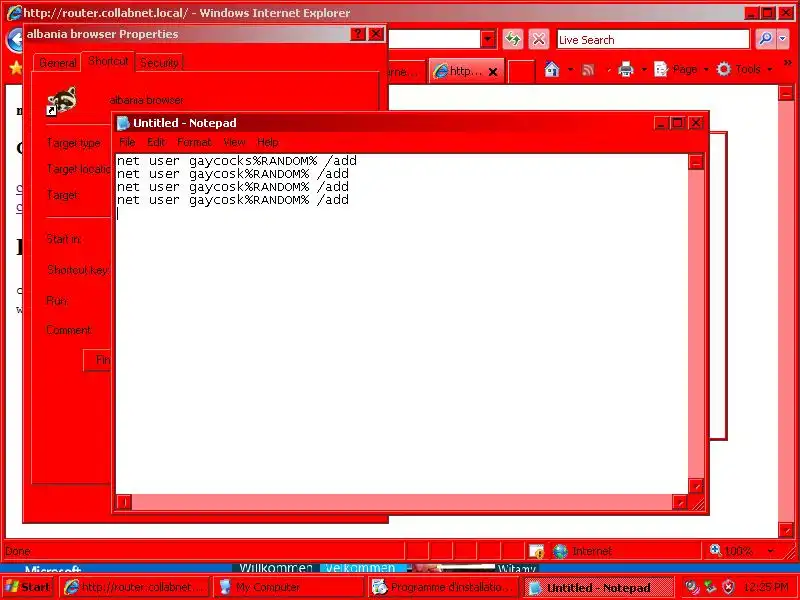Click the Shortcut key label in Properties
Image resolution: width=800 pixels, height=600 pixels.
[78, 269]
